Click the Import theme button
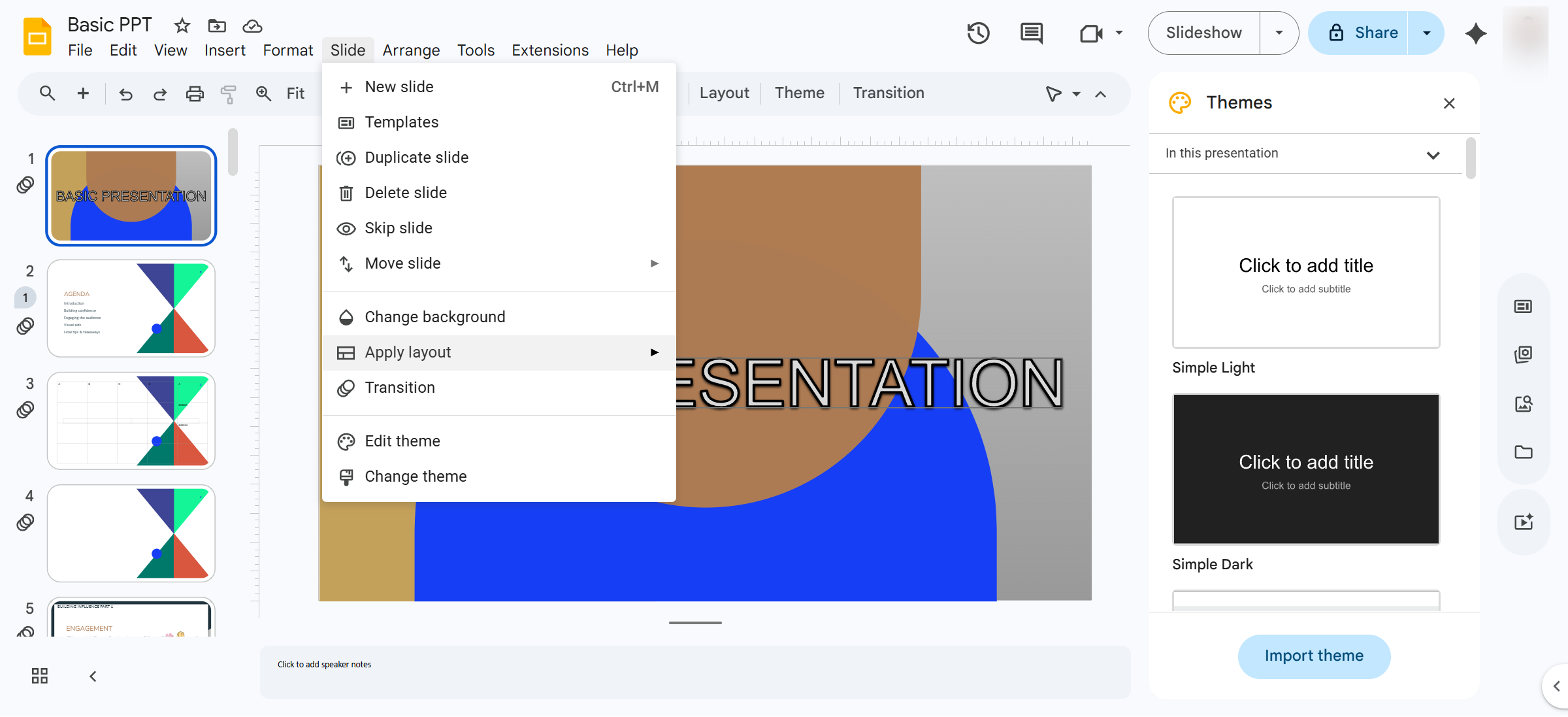The image size is (1568, 717). click(x=1314, y=656)
